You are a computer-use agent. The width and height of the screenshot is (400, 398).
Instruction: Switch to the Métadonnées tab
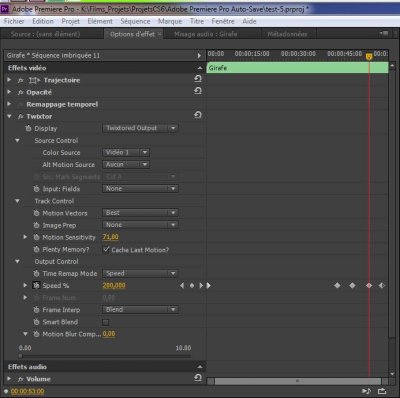click(287, 34)
